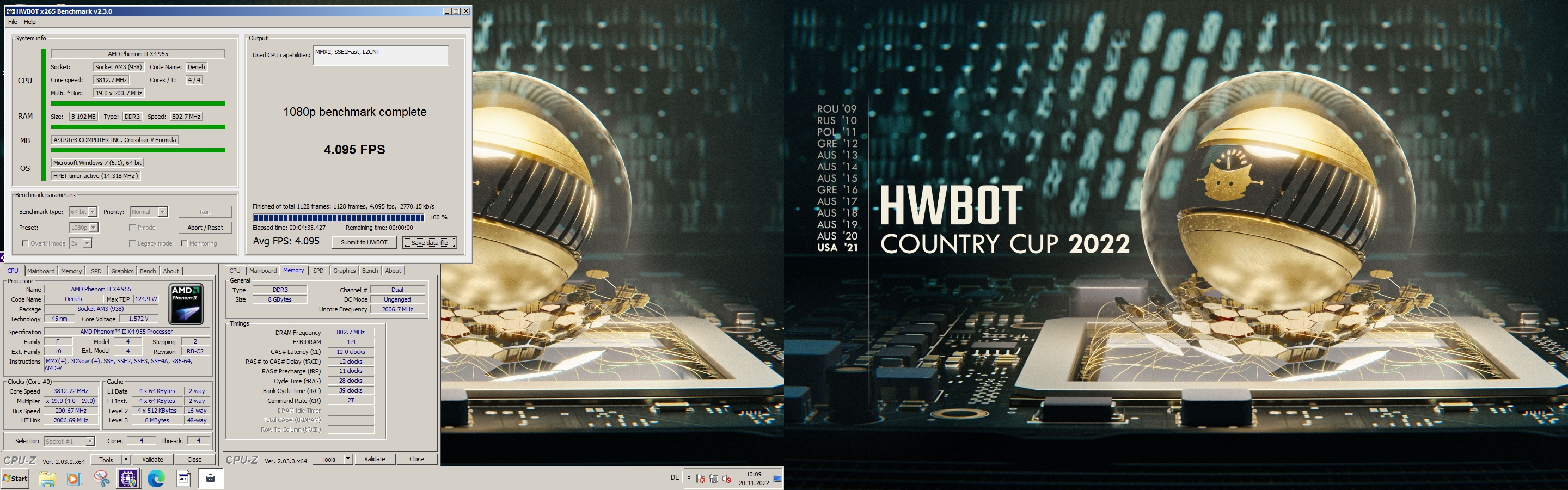This screenshot has height=490, width=1568.
Task: Click the network status tray icon
Action: (x=713, y=479)
